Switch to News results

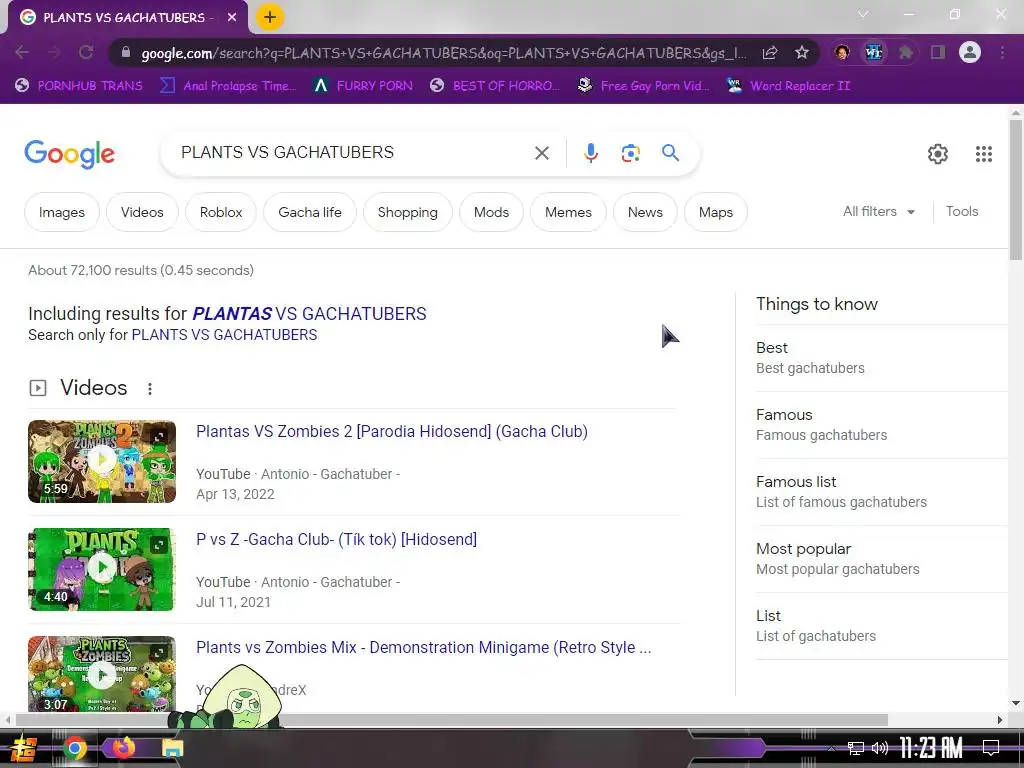pos(645,212)
